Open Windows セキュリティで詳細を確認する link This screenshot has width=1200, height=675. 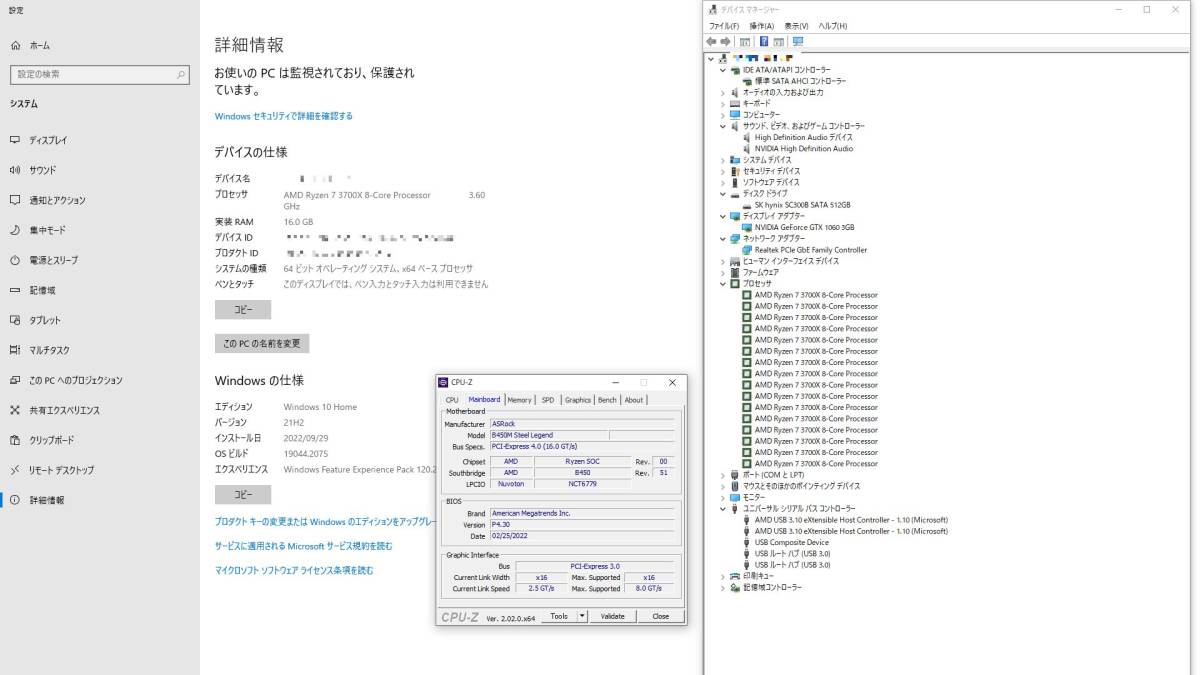click(x=284, y=116)
